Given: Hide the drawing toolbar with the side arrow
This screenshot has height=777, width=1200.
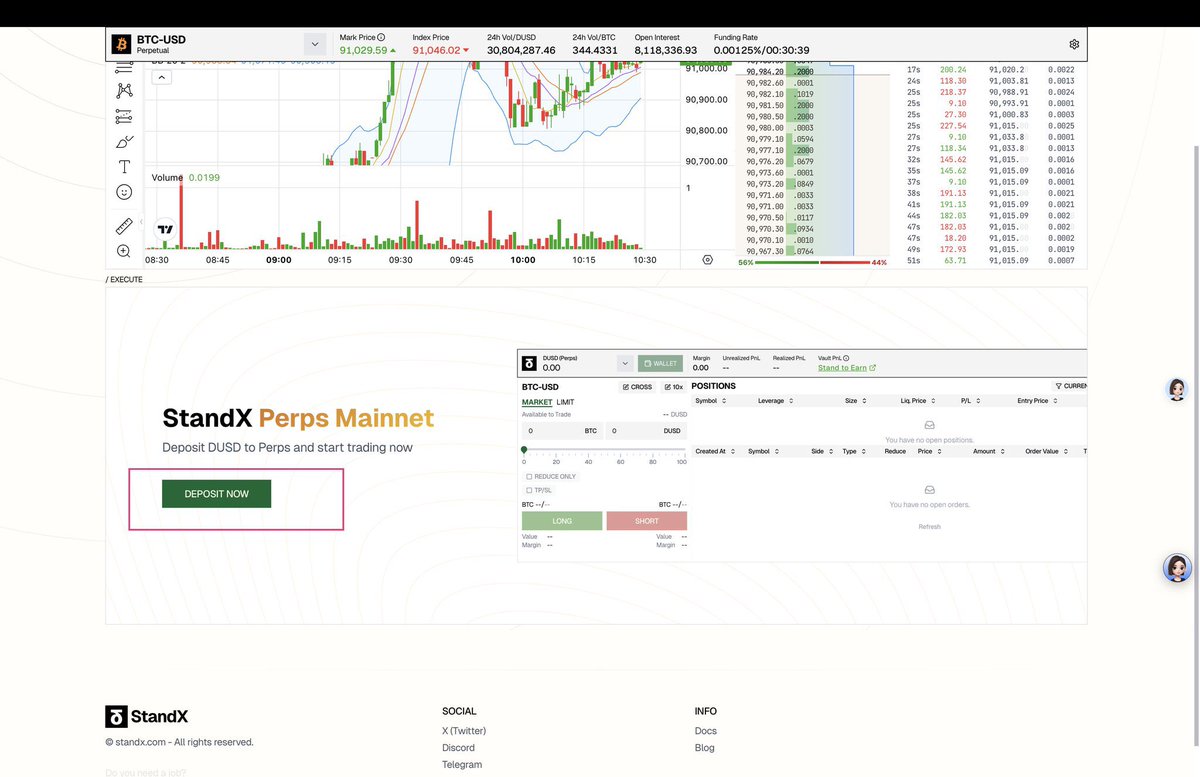Looking at the screenshot, I should tap(141, 221).
